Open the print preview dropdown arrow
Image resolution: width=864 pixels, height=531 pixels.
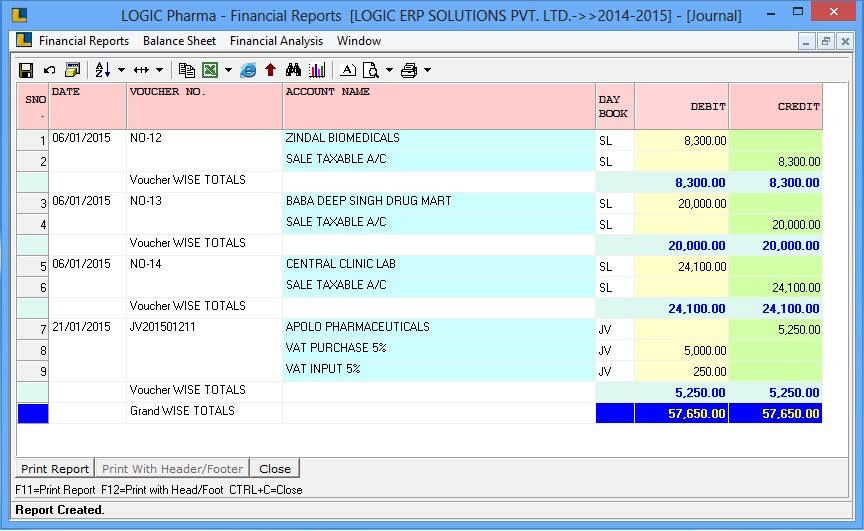pos(389,70)
